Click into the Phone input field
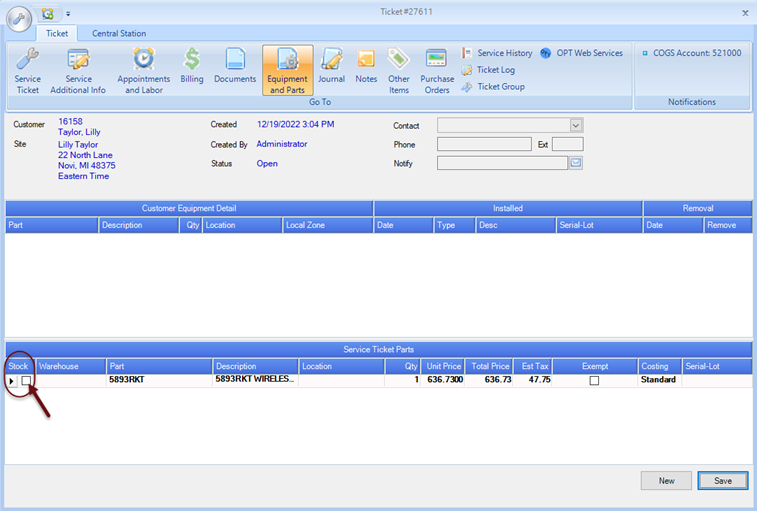The width and height of the screenshot is (757, 511). tap(484, 145)
